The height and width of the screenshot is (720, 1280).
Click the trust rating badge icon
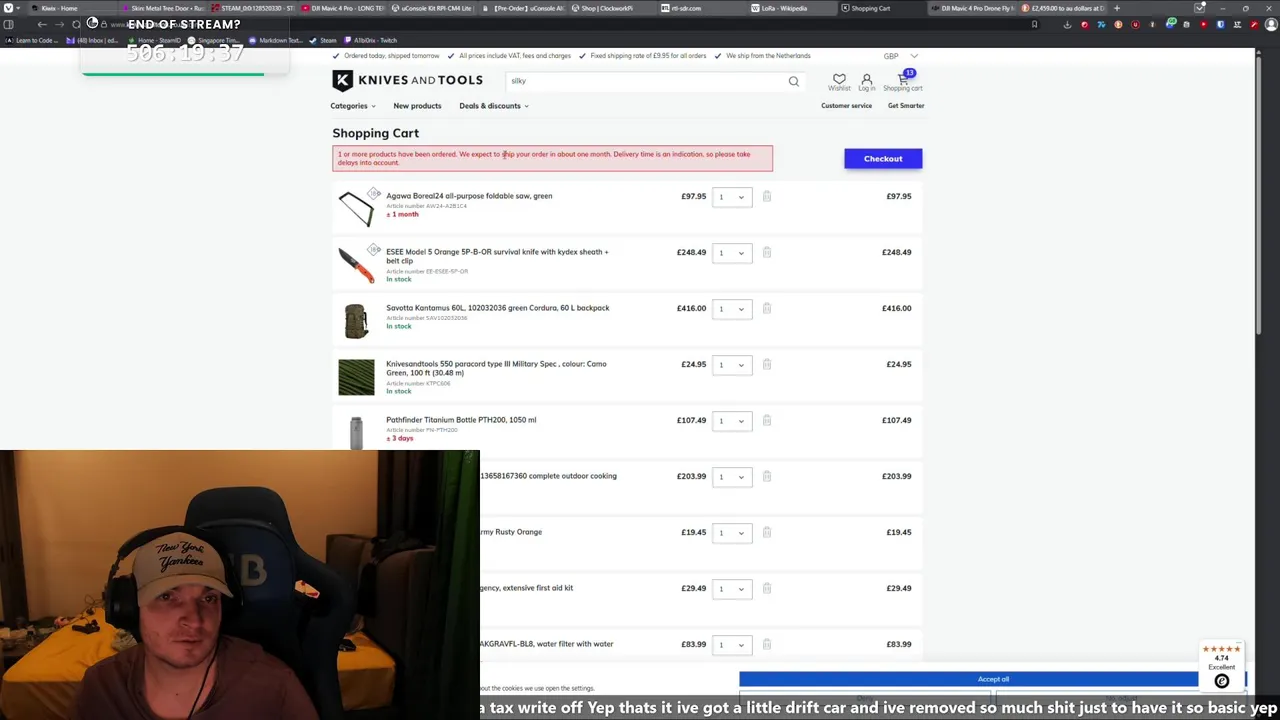(x=1221, y=681)
